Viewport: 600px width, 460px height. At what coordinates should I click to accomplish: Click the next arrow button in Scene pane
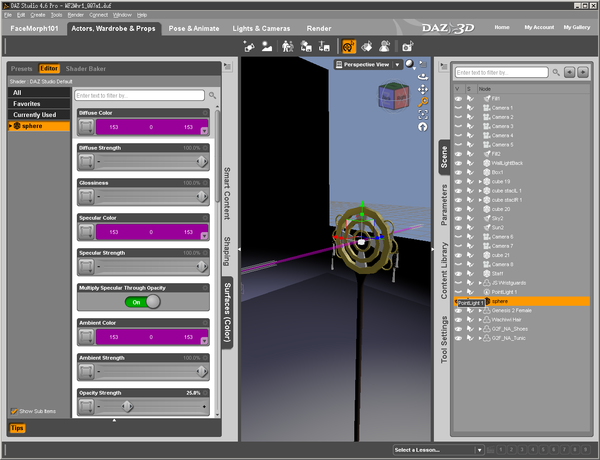583,72
